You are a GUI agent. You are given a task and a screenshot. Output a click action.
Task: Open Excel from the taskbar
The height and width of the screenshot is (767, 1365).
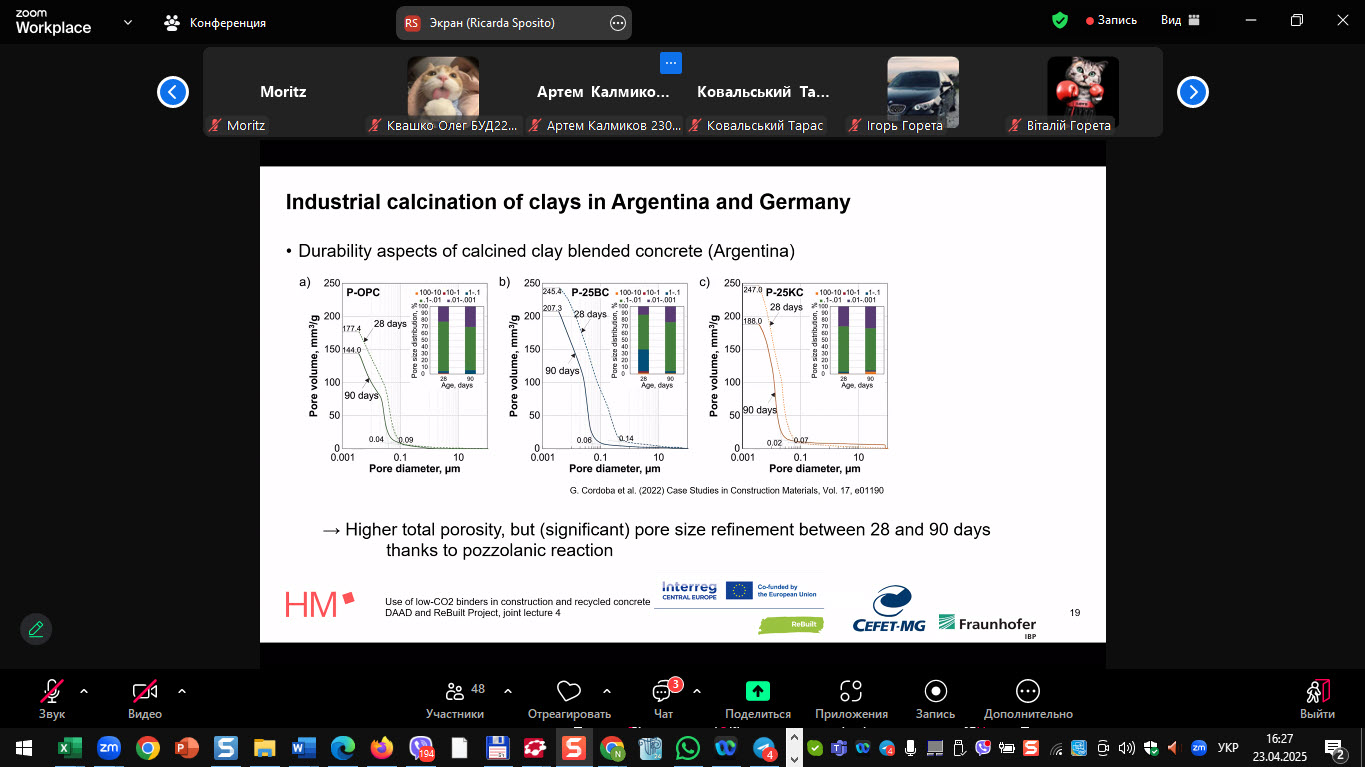click(x=70, y=748)
